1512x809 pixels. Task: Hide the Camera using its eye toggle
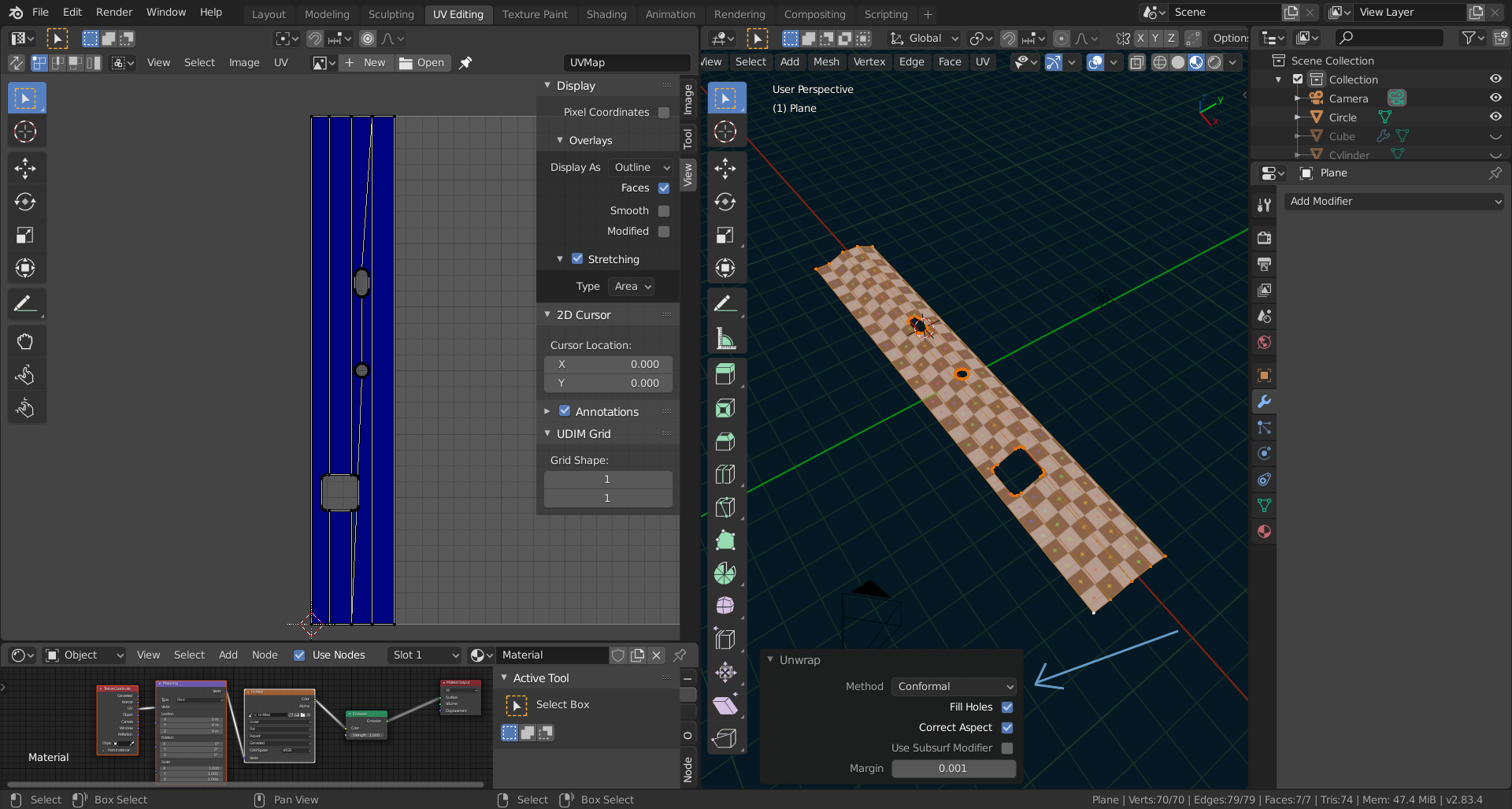(x=1495, y=98)
